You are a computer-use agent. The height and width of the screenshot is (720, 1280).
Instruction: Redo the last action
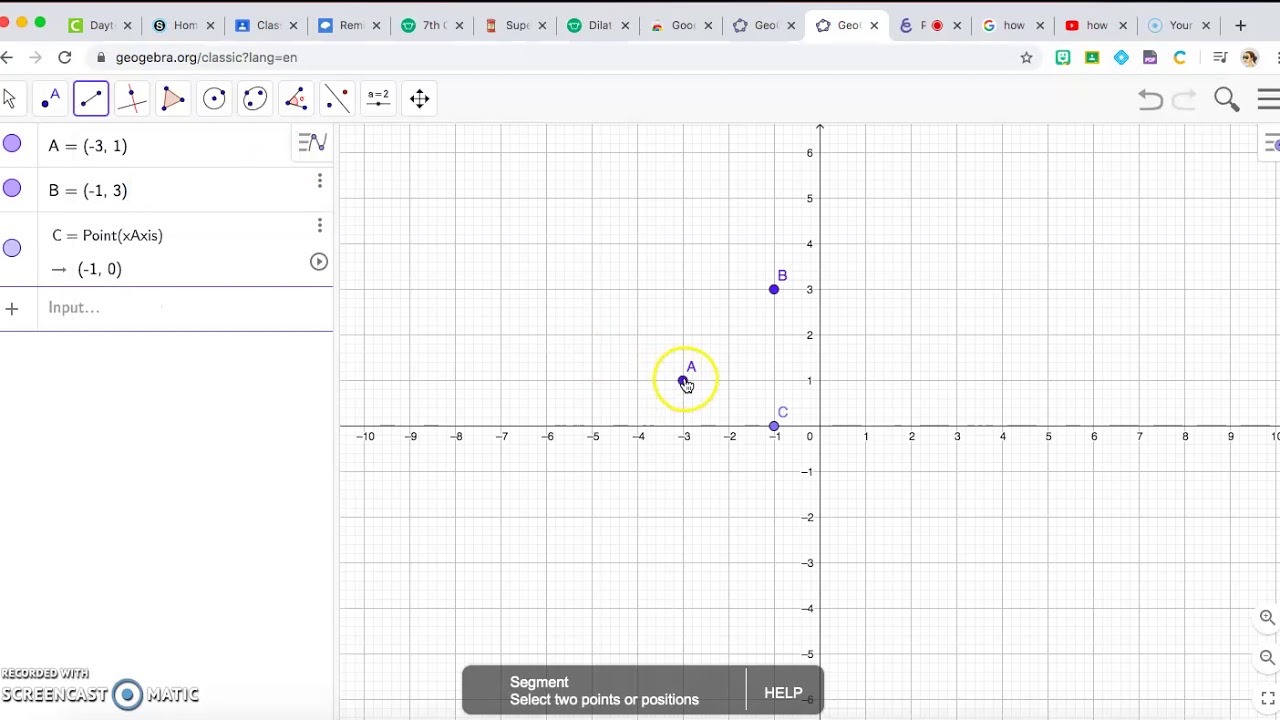(1184, 98)
